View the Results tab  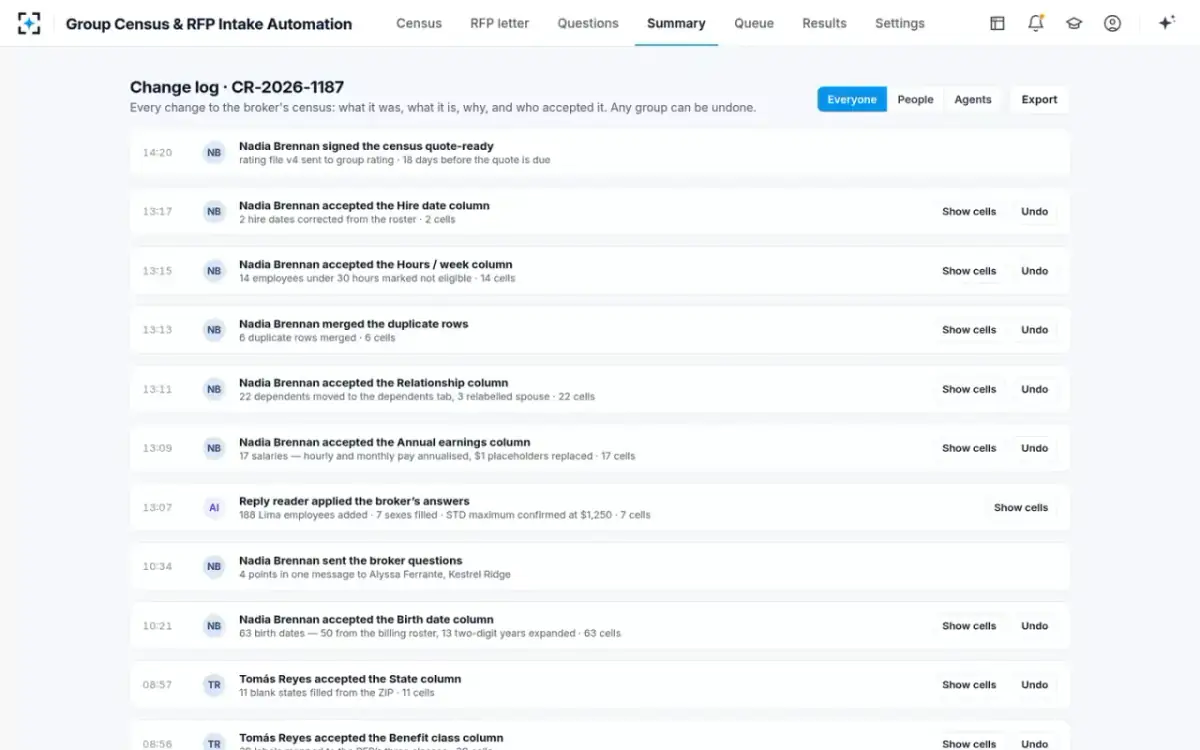point(824,23)
